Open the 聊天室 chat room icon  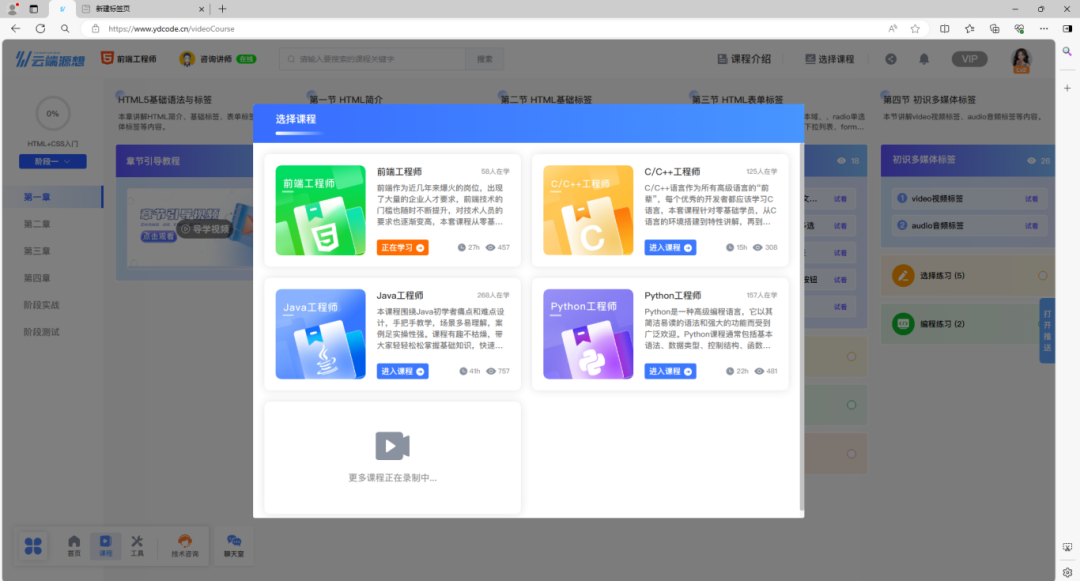coord(234,545)
